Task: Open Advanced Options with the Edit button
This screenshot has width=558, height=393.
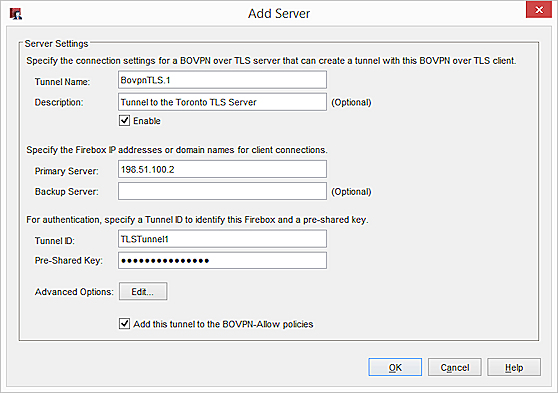Action: click(143, 292)
